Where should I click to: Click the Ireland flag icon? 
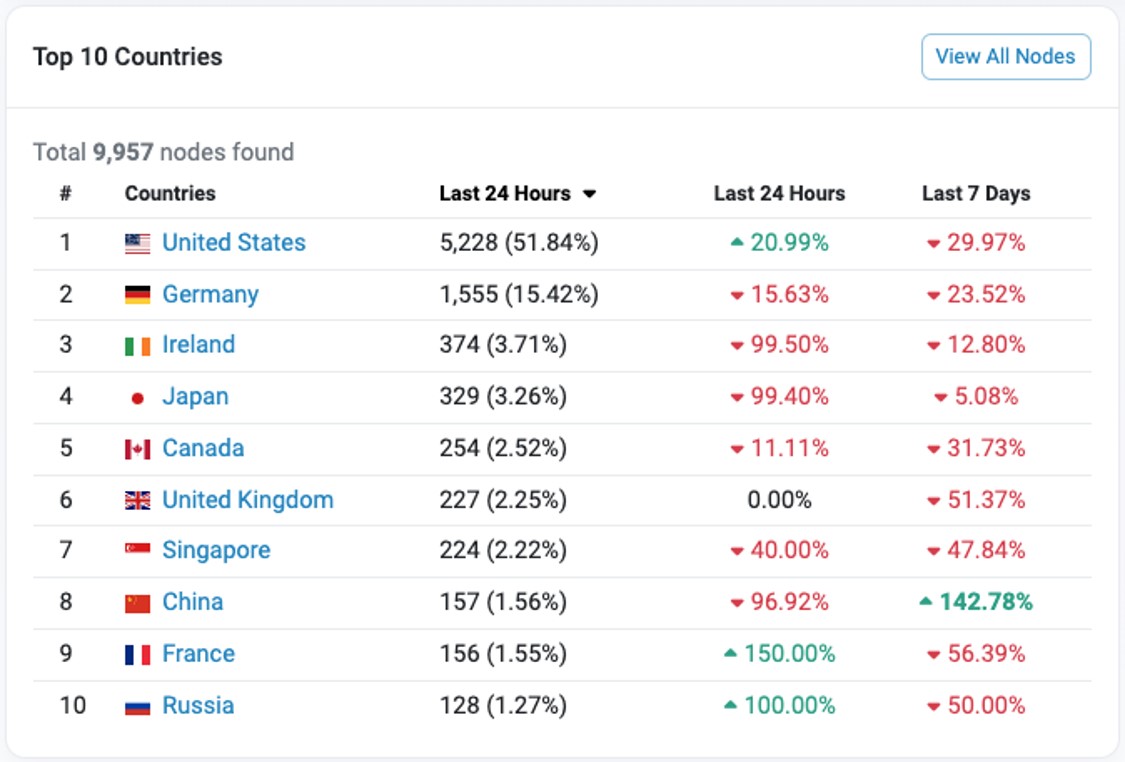tap(137, 346)
